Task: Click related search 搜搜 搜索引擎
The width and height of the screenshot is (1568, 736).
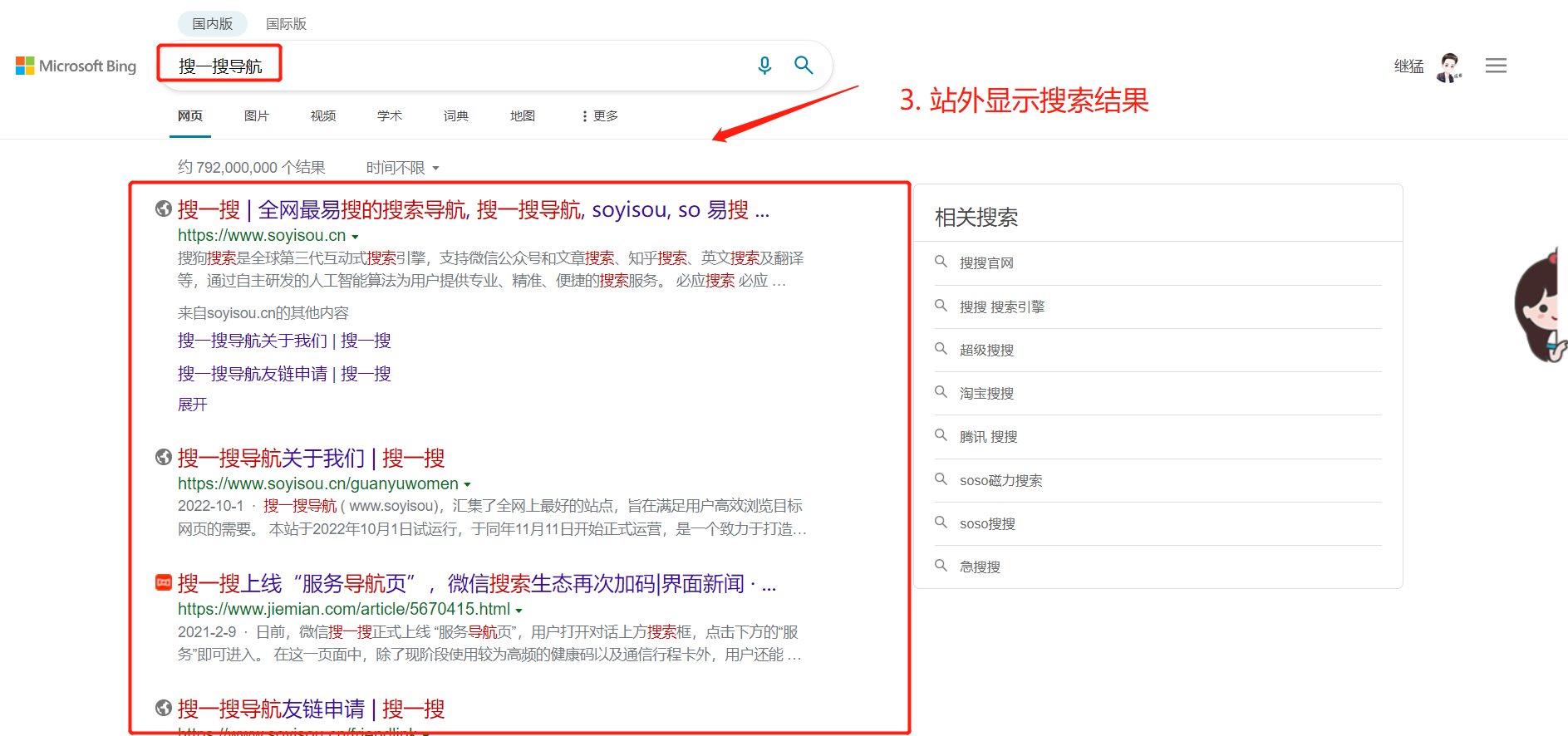Action: click(1002, 307)
